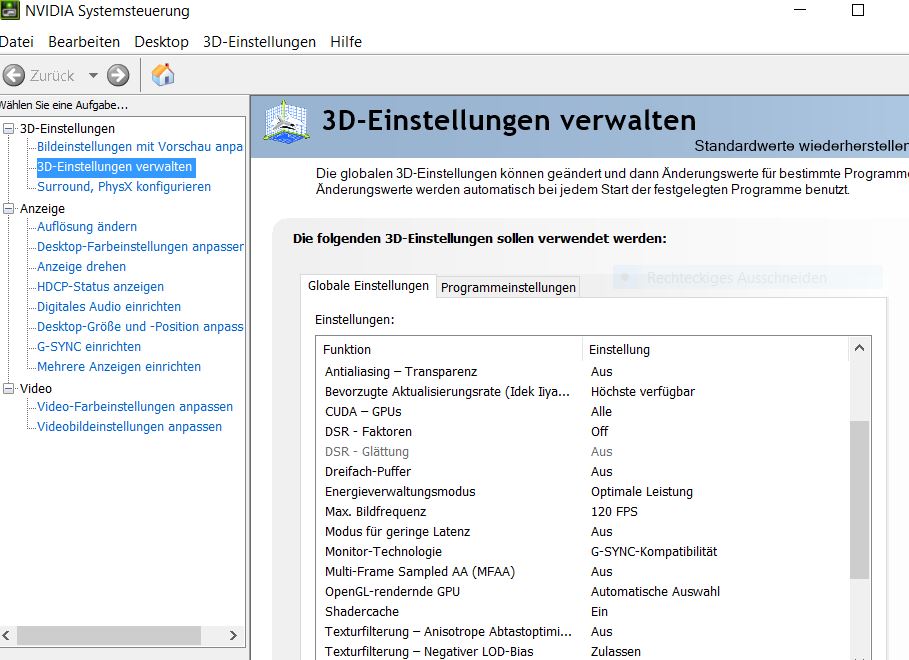Select the Globale Einstellungen tab
The image size is (909, 660).
click(x=368, y=286)
